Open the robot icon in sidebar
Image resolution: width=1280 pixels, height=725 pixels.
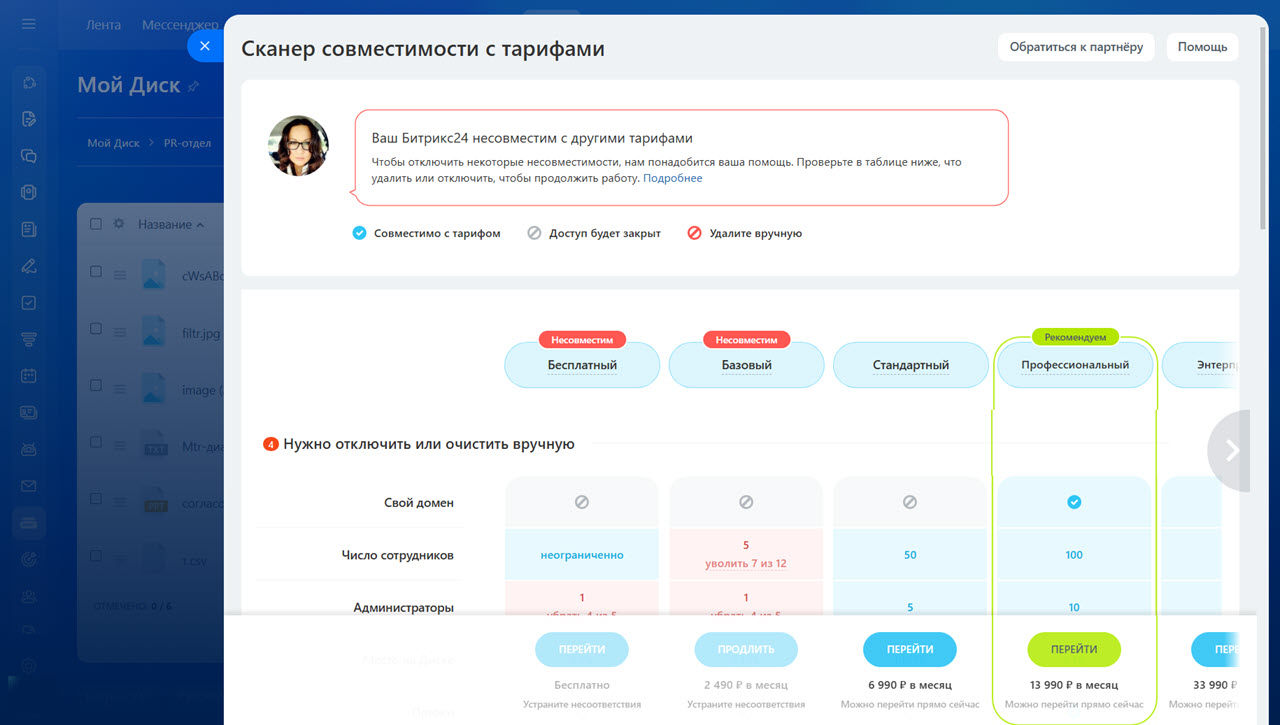tap(28, 449)
